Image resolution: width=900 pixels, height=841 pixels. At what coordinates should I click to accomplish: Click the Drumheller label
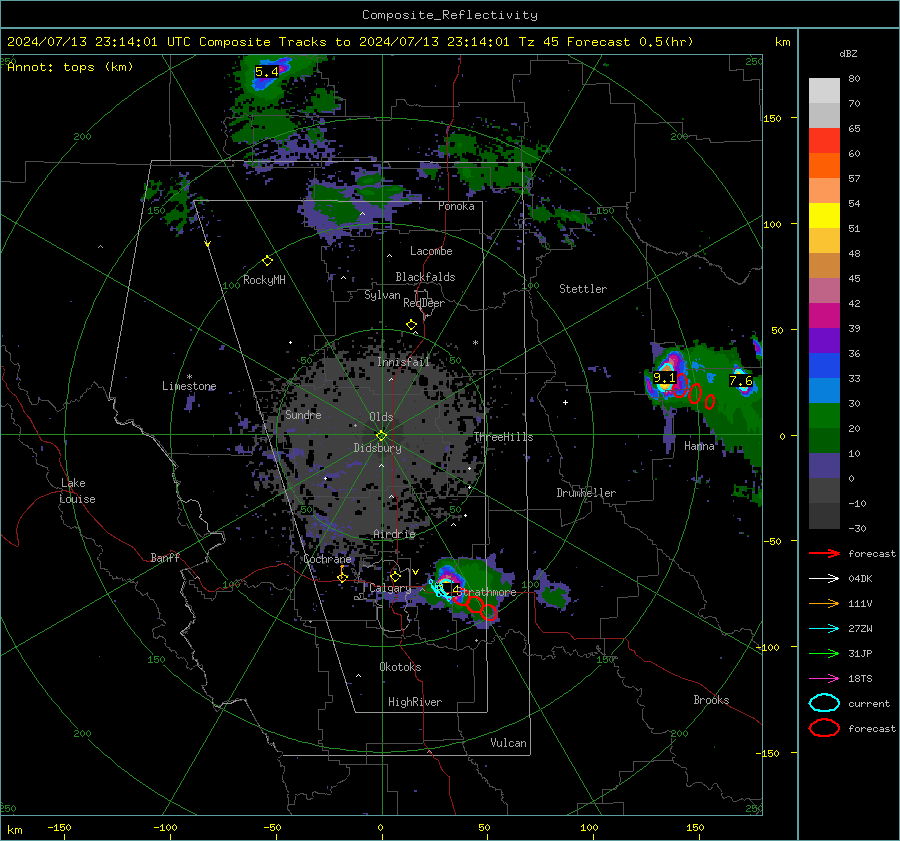click(586, 493)
